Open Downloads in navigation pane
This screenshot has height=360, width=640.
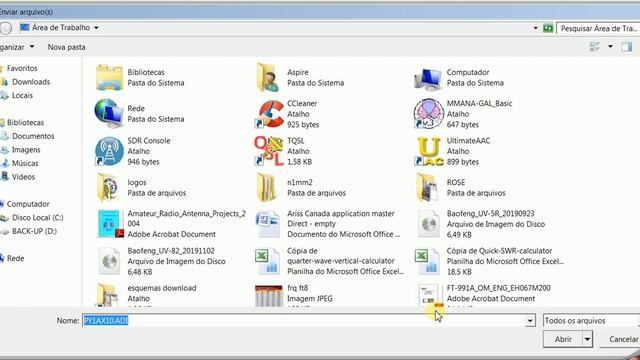tap(31, 82)
